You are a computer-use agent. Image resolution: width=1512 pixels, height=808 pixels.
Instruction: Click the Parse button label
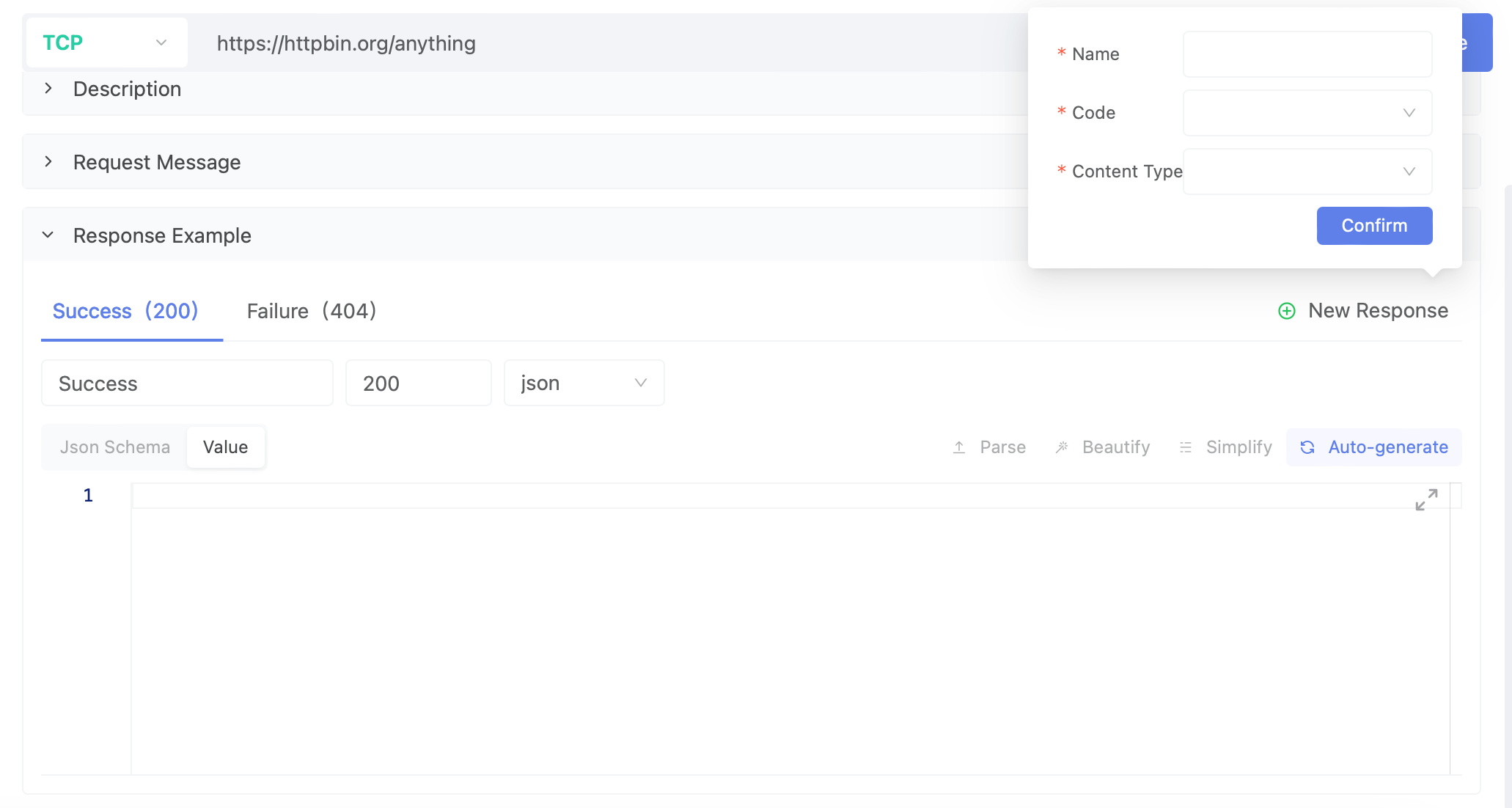point(1003,447)
